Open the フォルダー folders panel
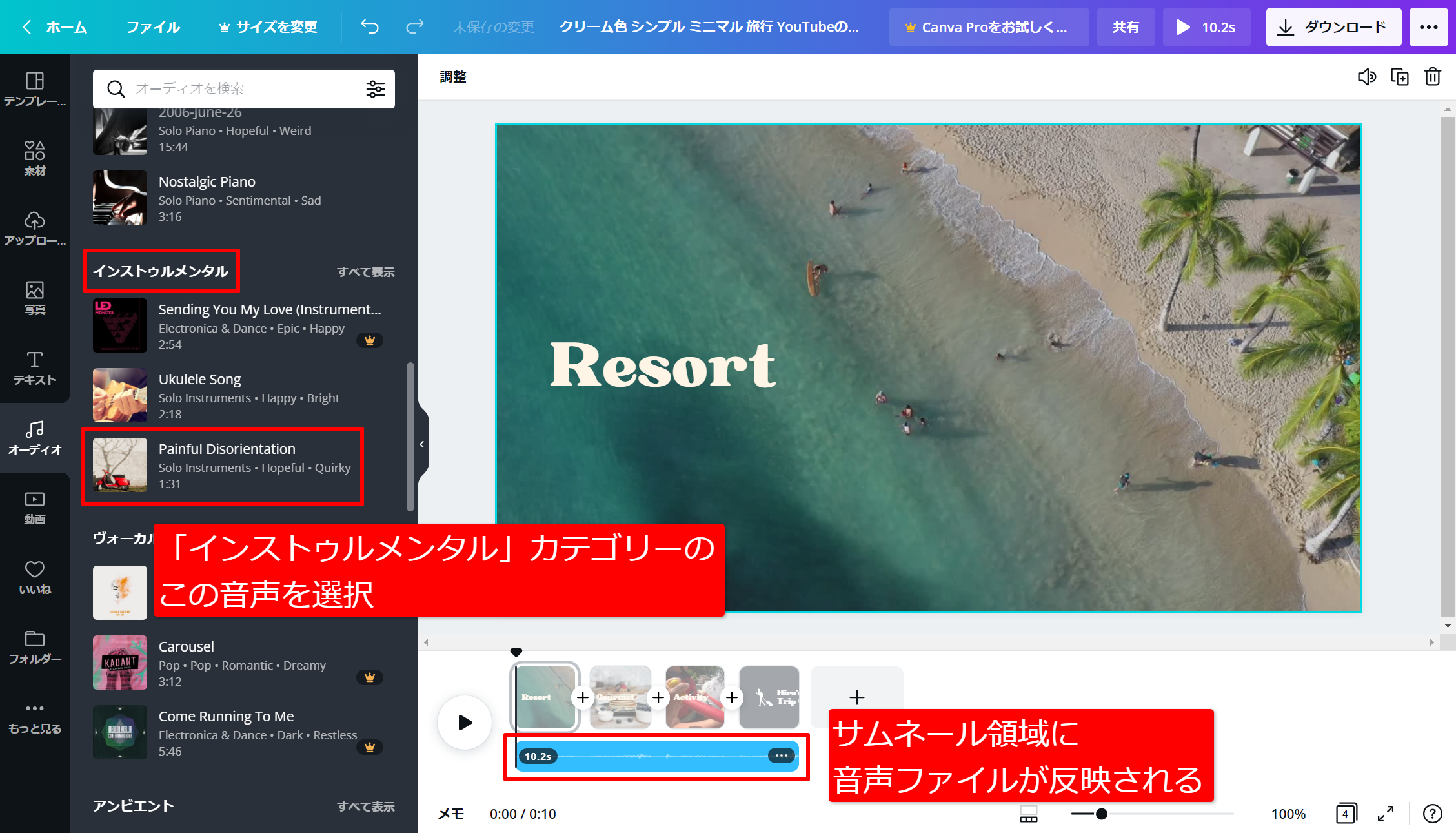Image resolution: width=1456 pixels, height=833 pixels. pyautogui.click(x=35, y=647)
